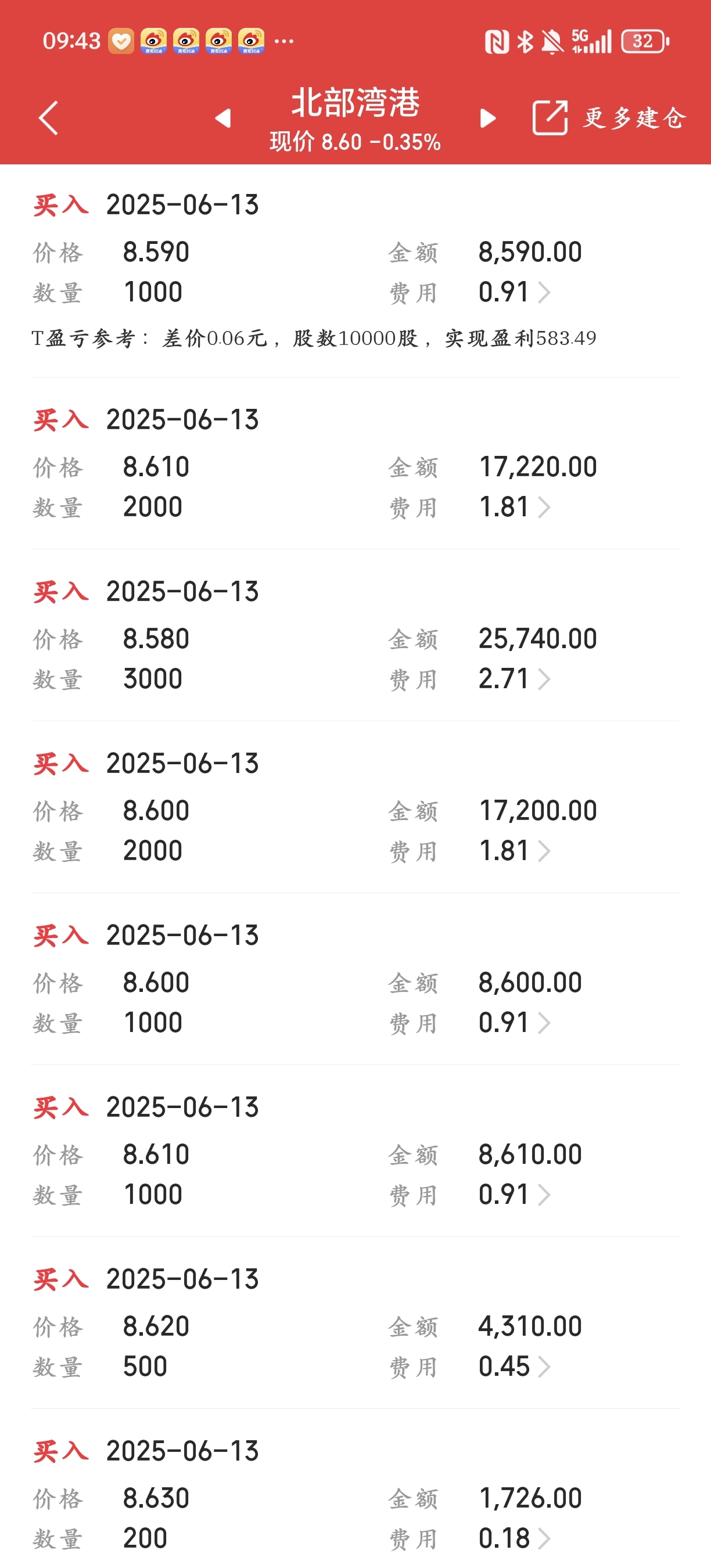This screenshot has height=1568, width=711.
Task: Expand fee 0.91 chevron on 8,590.00 trade
Action: tap(545, 292)
